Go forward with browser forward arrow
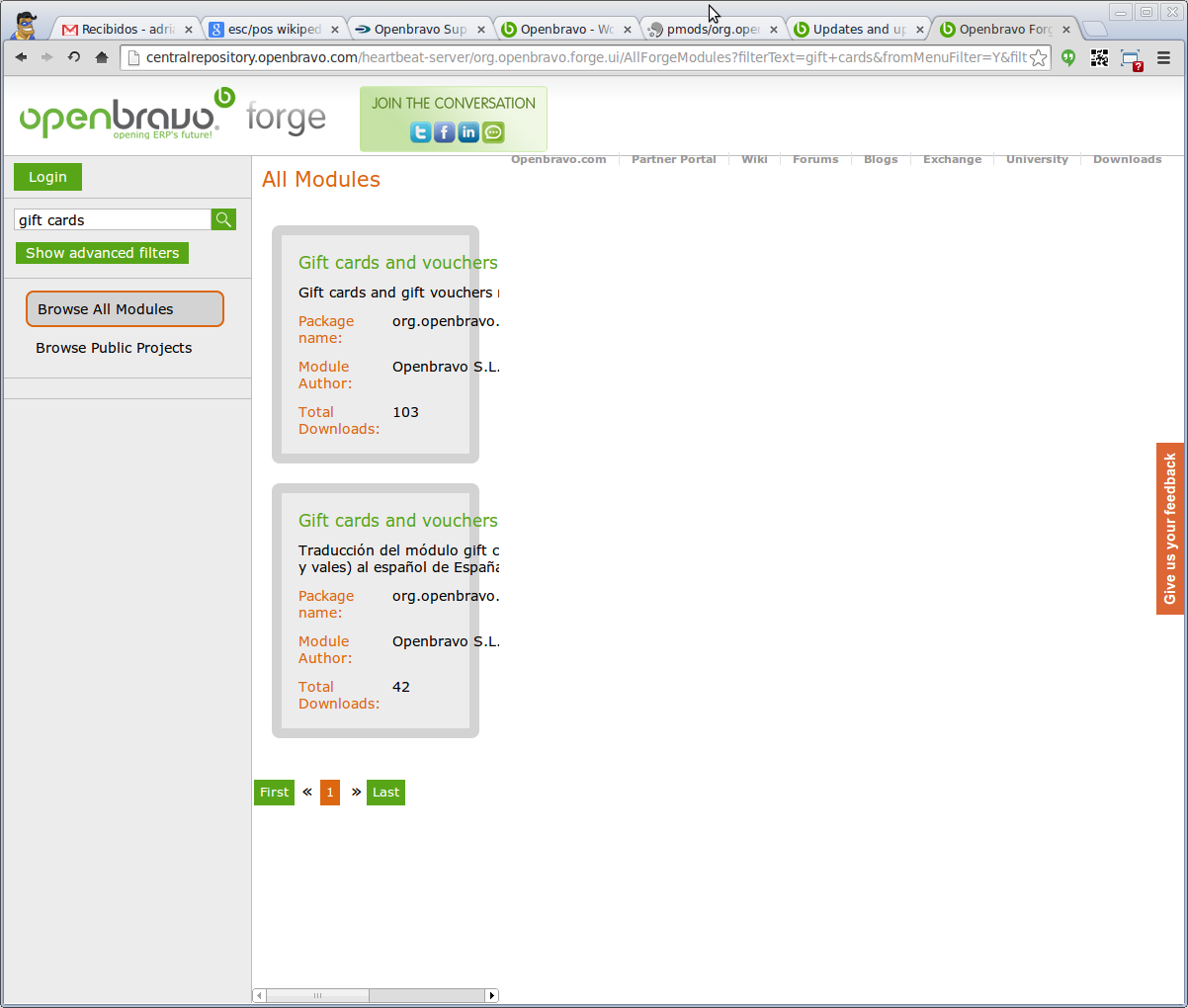Viewport: 1188px width, 1008px height. coord(46,57)
